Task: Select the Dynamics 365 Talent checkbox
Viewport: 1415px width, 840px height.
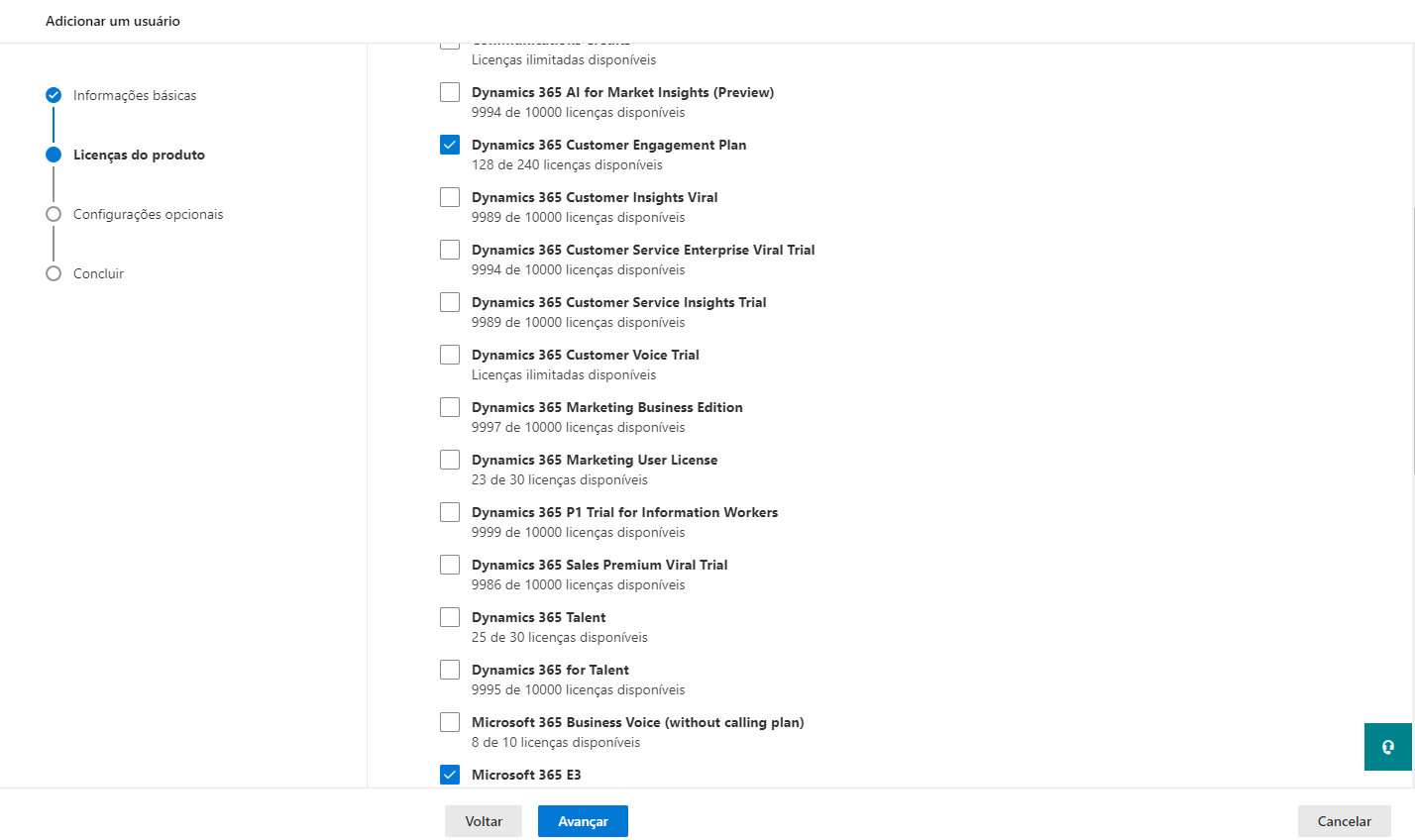Action: (450, 617)
